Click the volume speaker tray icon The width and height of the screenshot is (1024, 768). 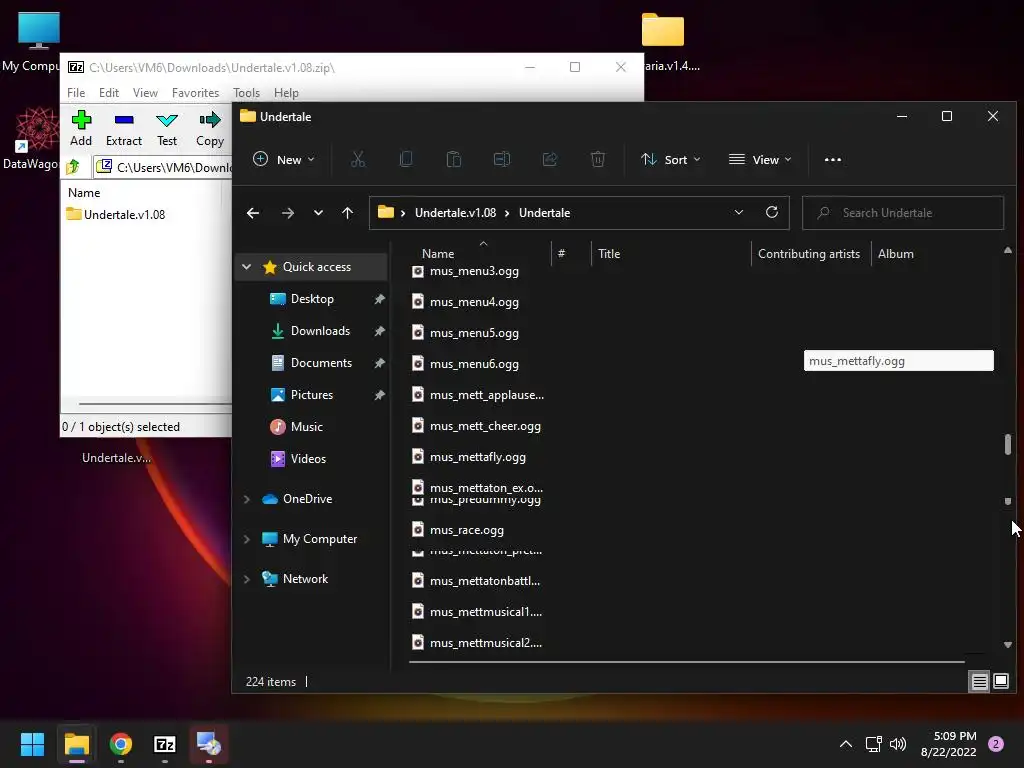click(898, 744)
